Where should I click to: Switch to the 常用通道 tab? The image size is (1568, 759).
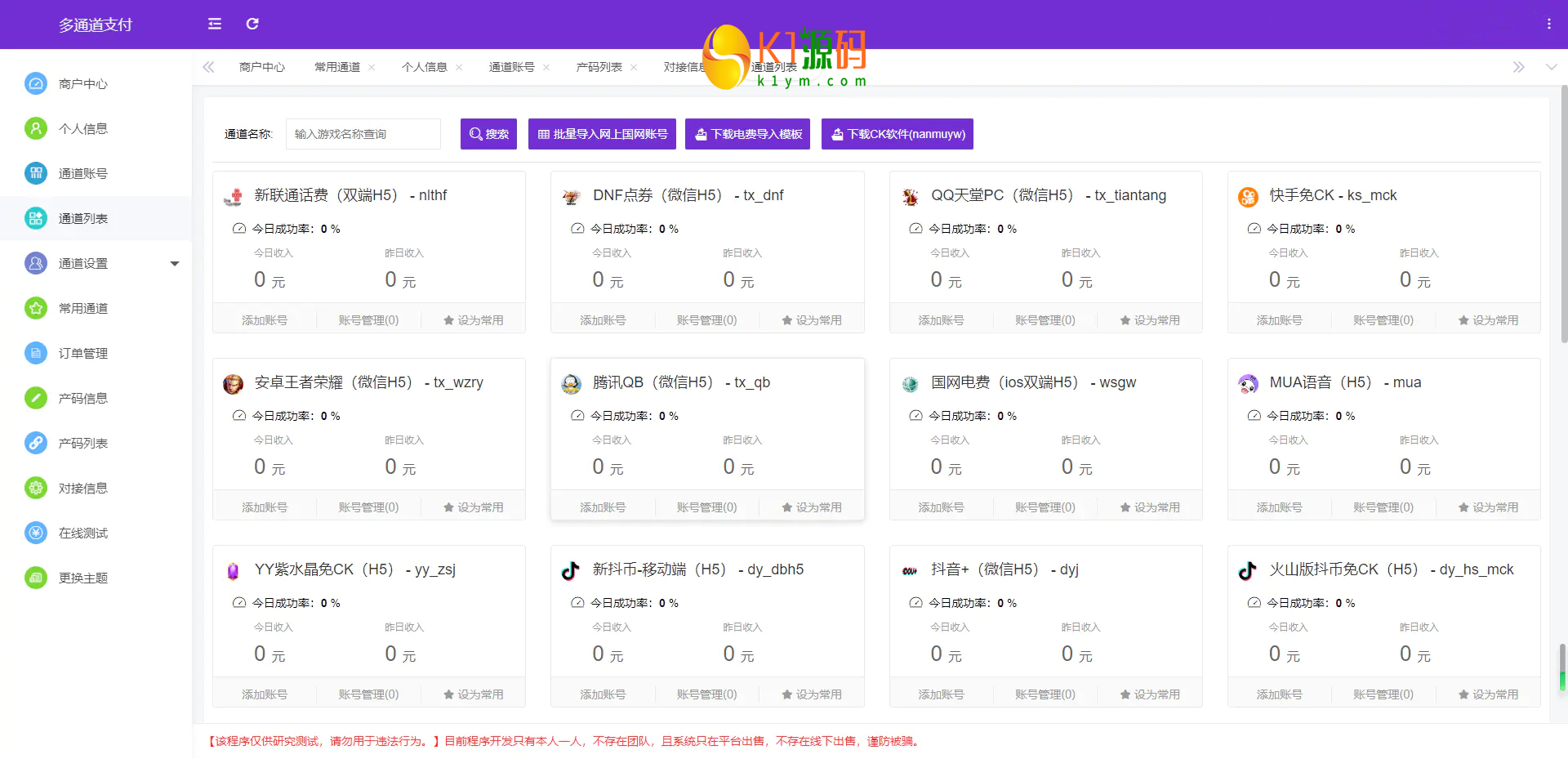337,67
